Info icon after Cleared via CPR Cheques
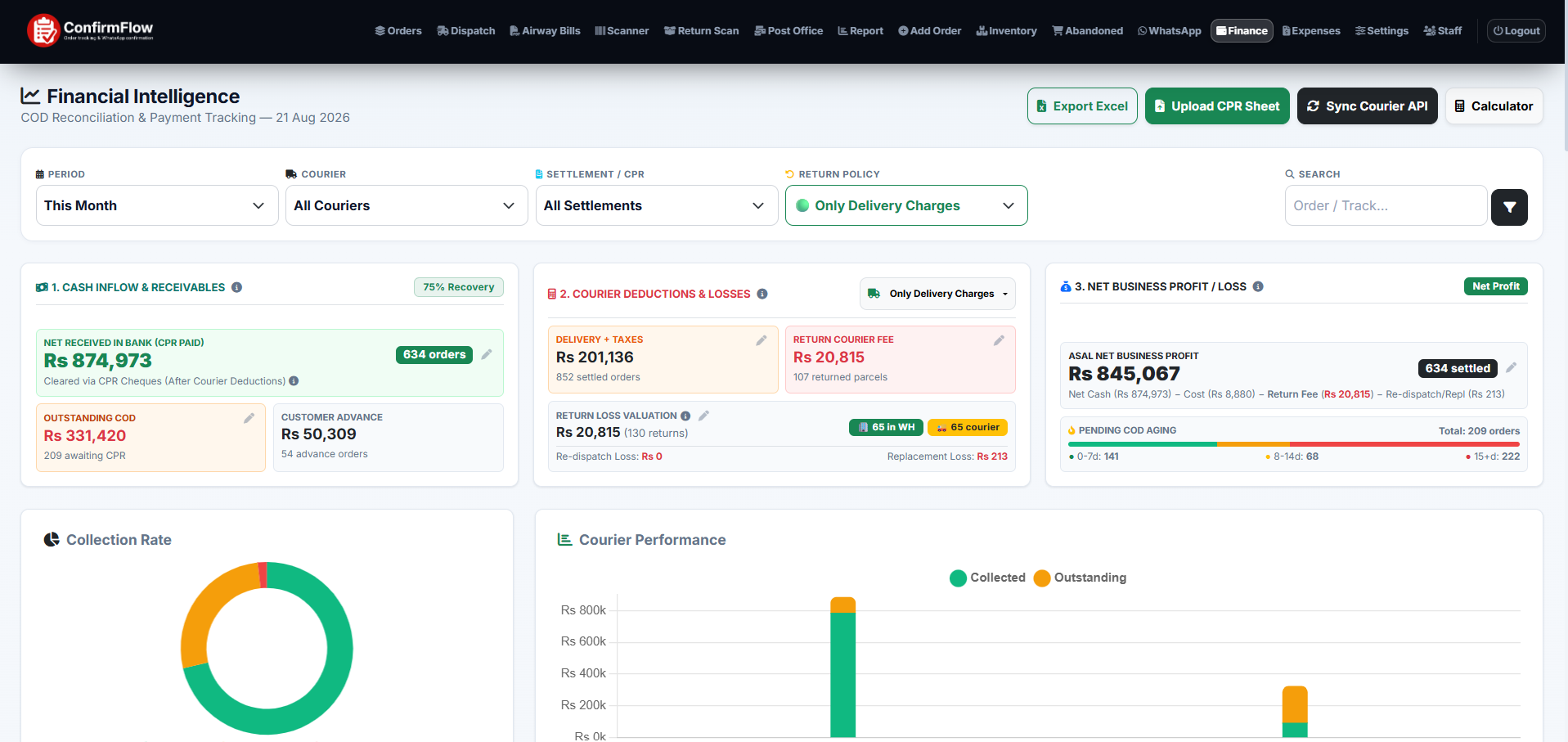1568x742 pixels. pos(294,381)
